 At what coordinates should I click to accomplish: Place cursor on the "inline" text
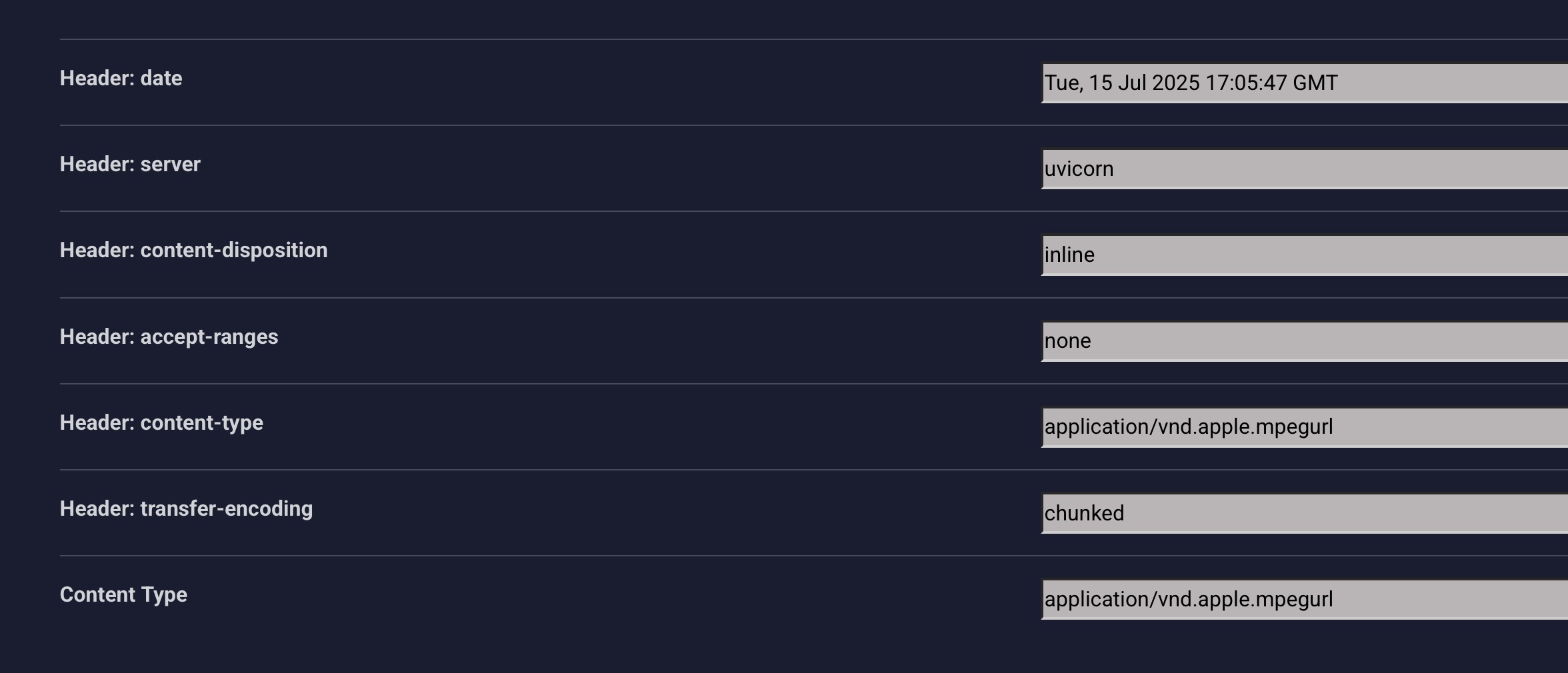pyautogui.click(x=1069, y=255)
